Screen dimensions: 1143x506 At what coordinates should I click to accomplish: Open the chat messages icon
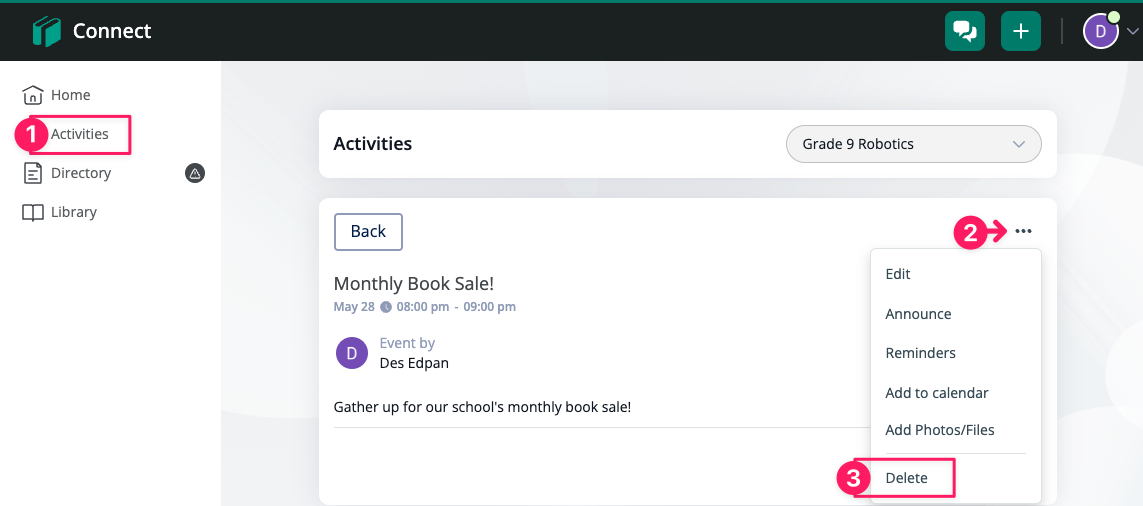coord(964,31)
